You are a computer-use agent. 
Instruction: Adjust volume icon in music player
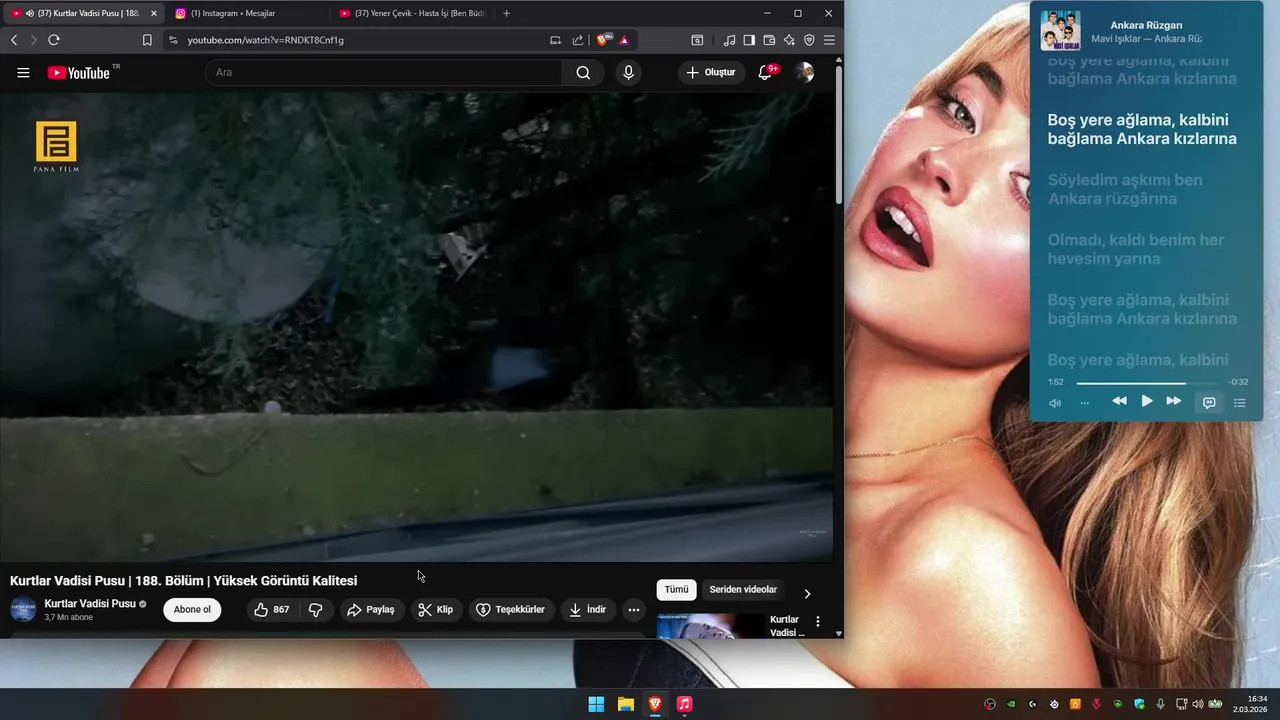click(1055, 403)
